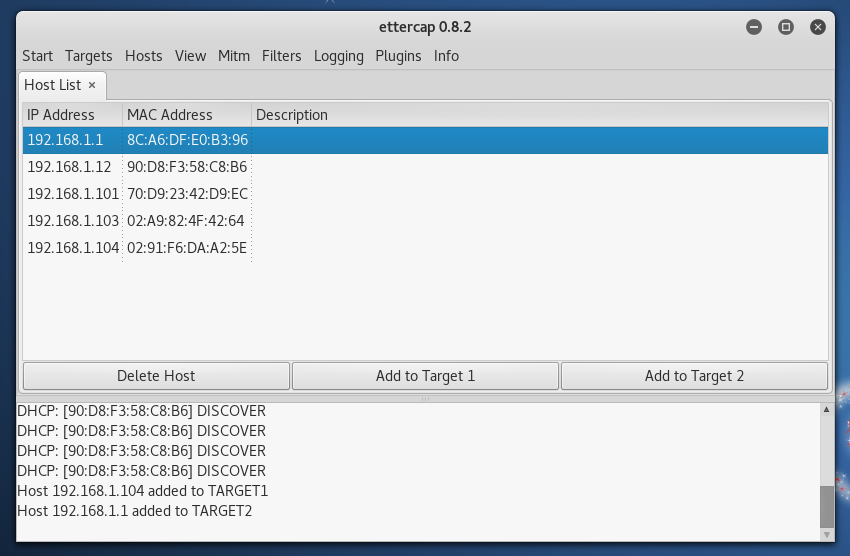Click the log panel scrollbar thumb
The height and width of the screenshot is (556, 850).
click(827, 507)
